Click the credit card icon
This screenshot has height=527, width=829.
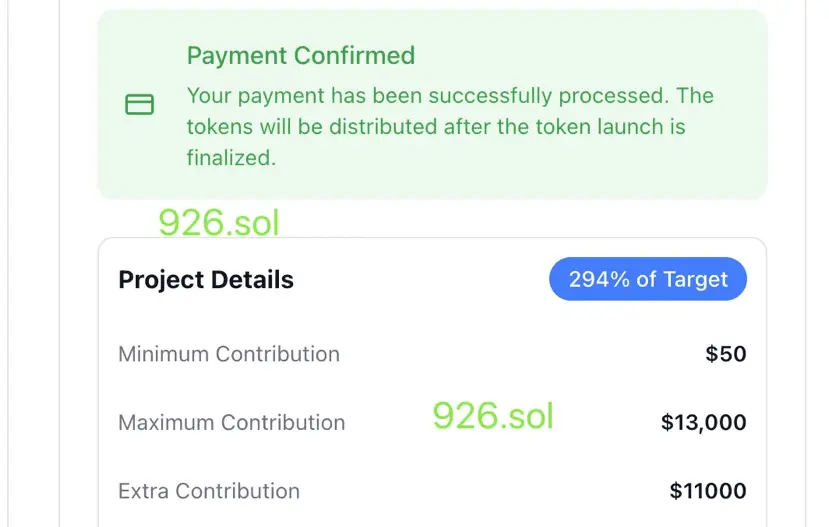click(x=139, y=104)
